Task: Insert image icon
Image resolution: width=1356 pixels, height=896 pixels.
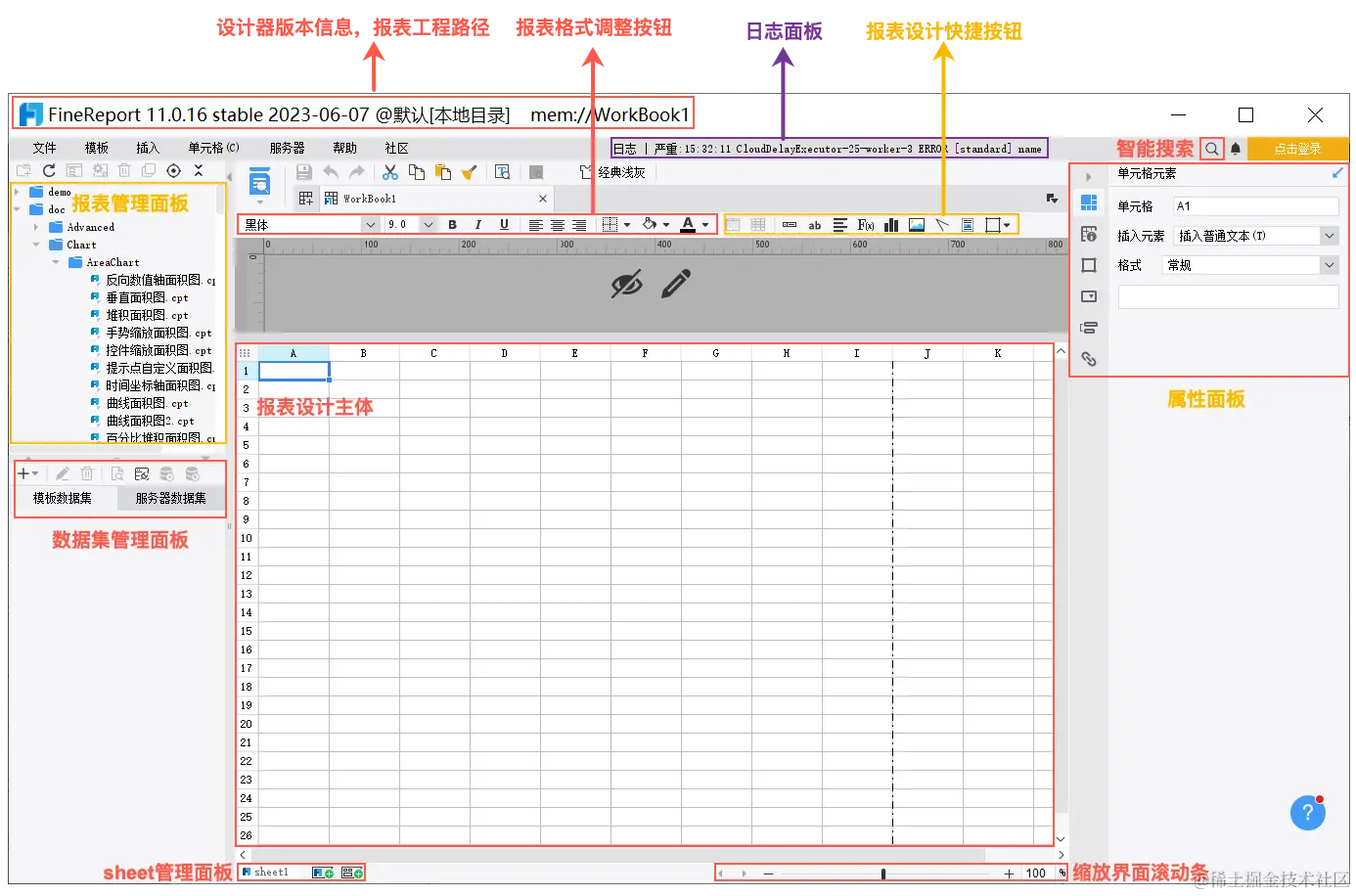Action: pyautogui.click(x=917, y=225)
